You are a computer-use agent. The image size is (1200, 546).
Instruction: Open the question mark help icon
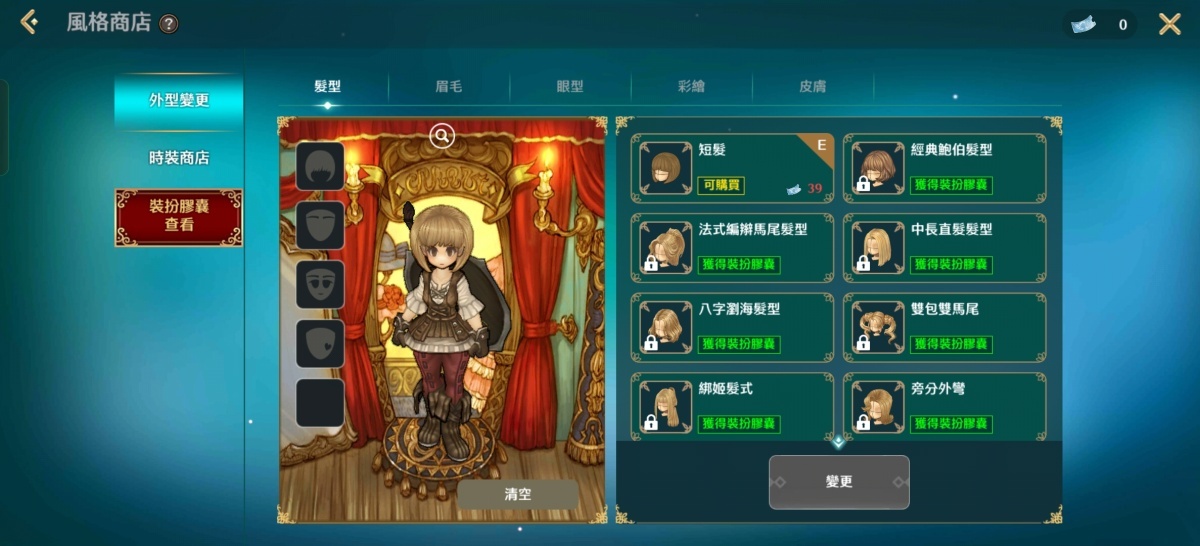169,24
